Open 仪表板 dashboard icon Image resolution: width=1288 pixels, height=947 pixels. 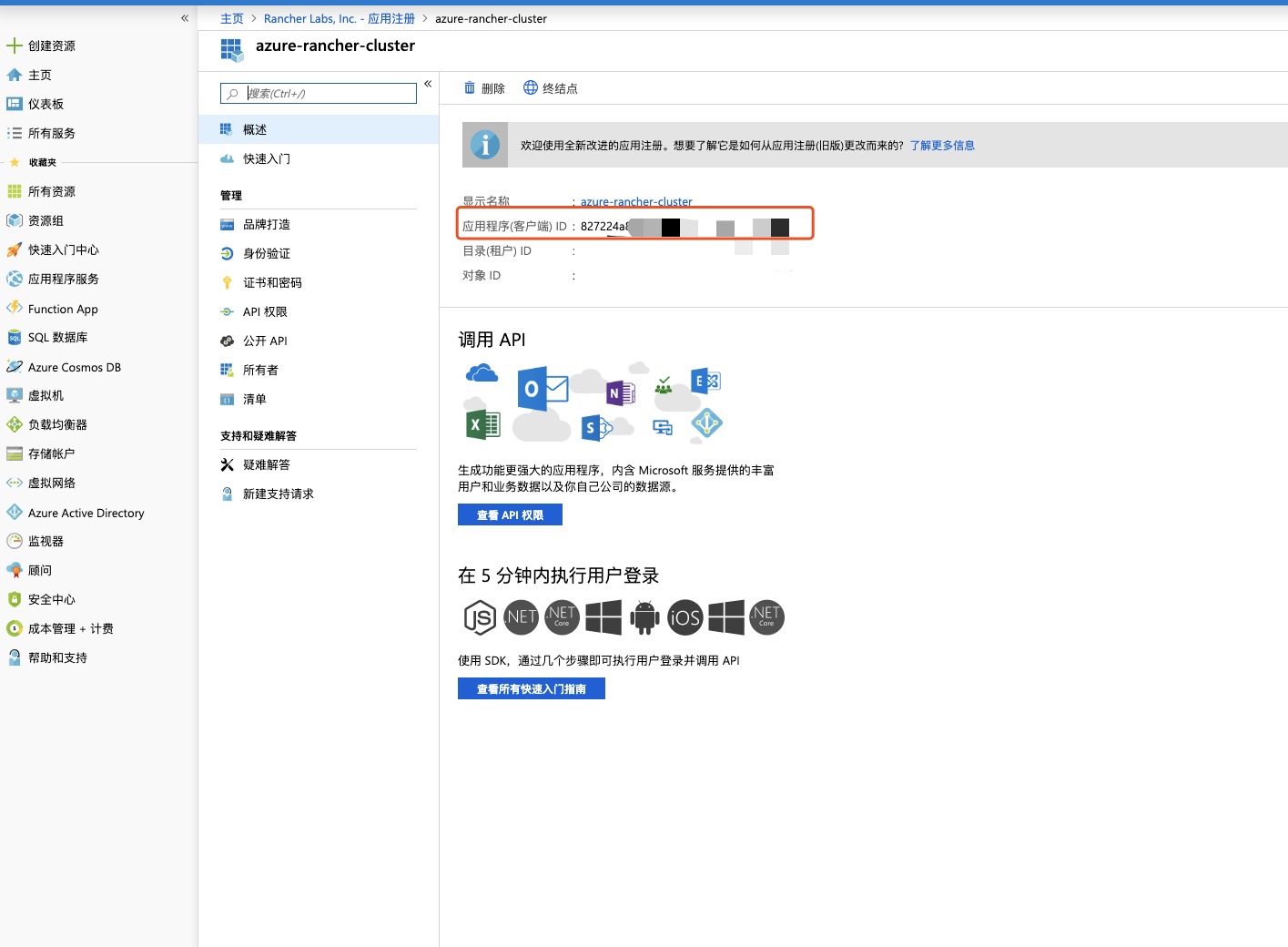(14, 104)
